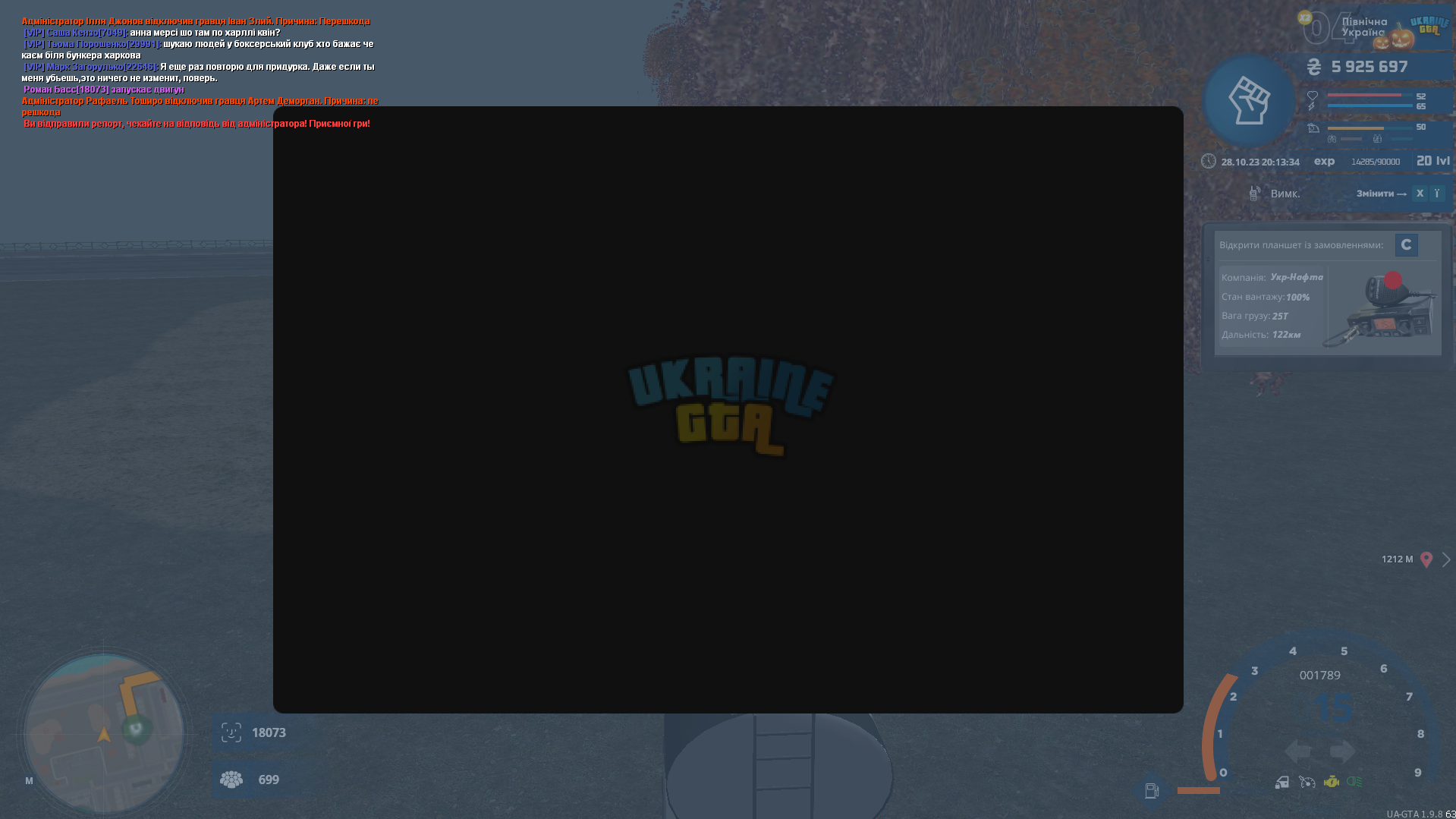
Task: Click the X2 bonus badge
Action: click(1304, 17)
